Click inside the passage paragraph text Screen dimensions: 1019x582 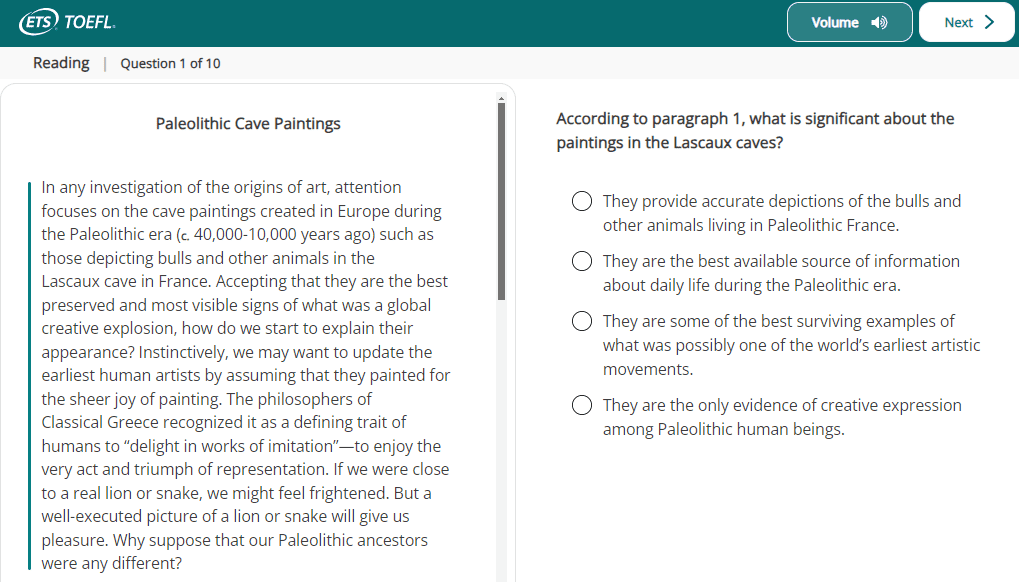tap(246, 375)
